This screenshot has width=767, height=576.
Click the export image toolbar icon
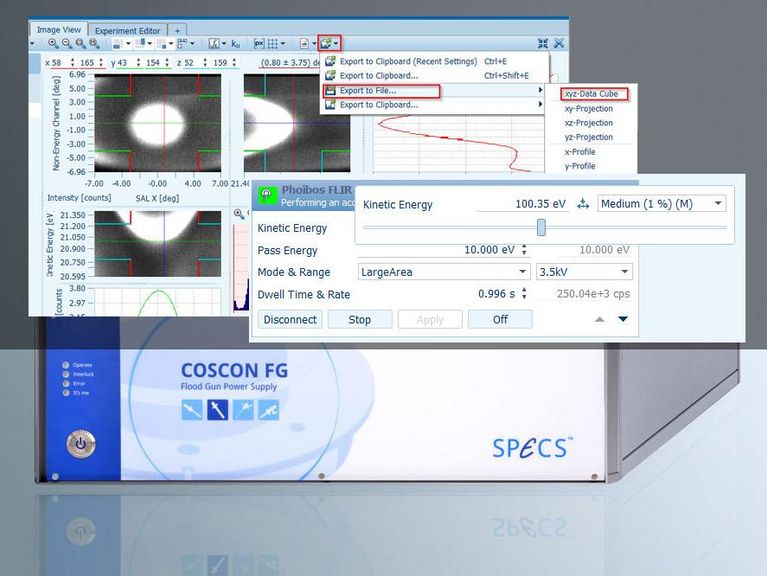(326, 44)
